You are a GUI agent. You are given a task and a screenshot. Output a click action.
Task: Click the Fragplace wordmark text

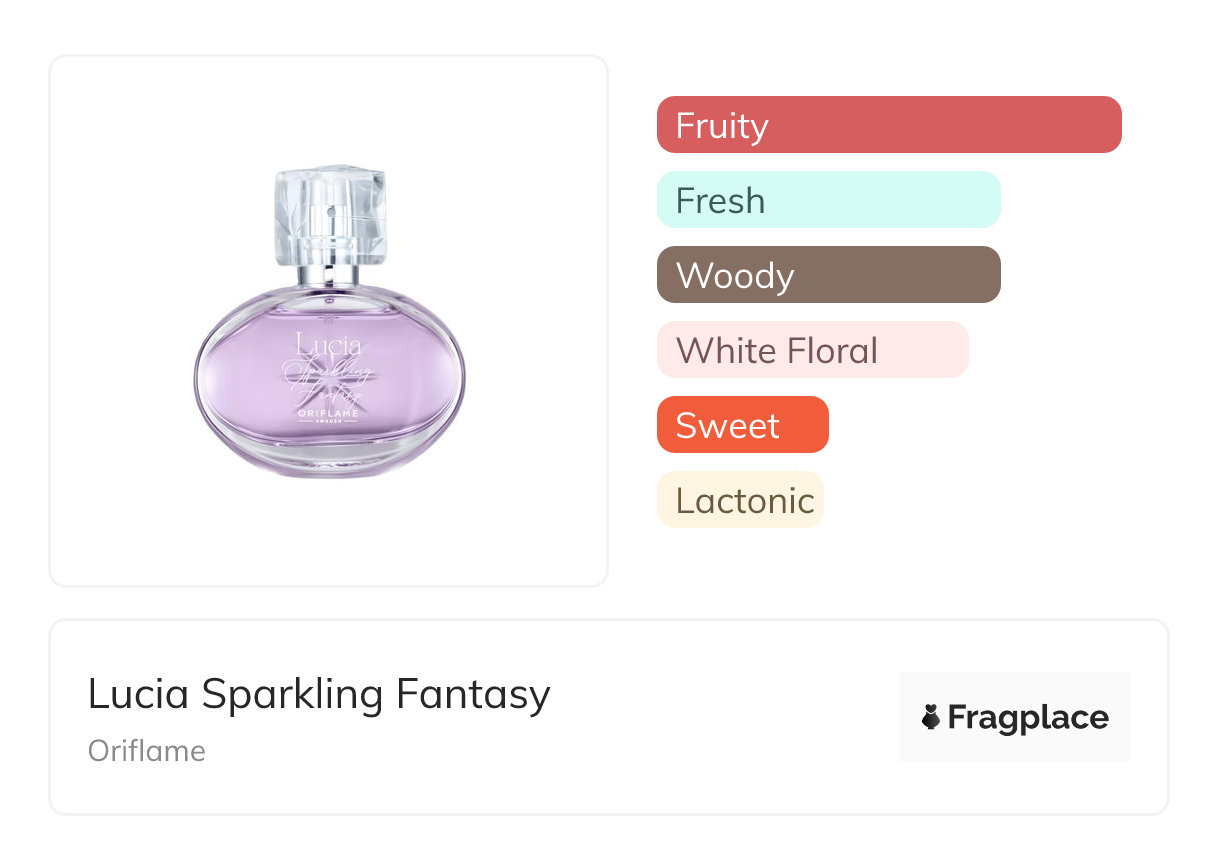(x=1028, y=717)
